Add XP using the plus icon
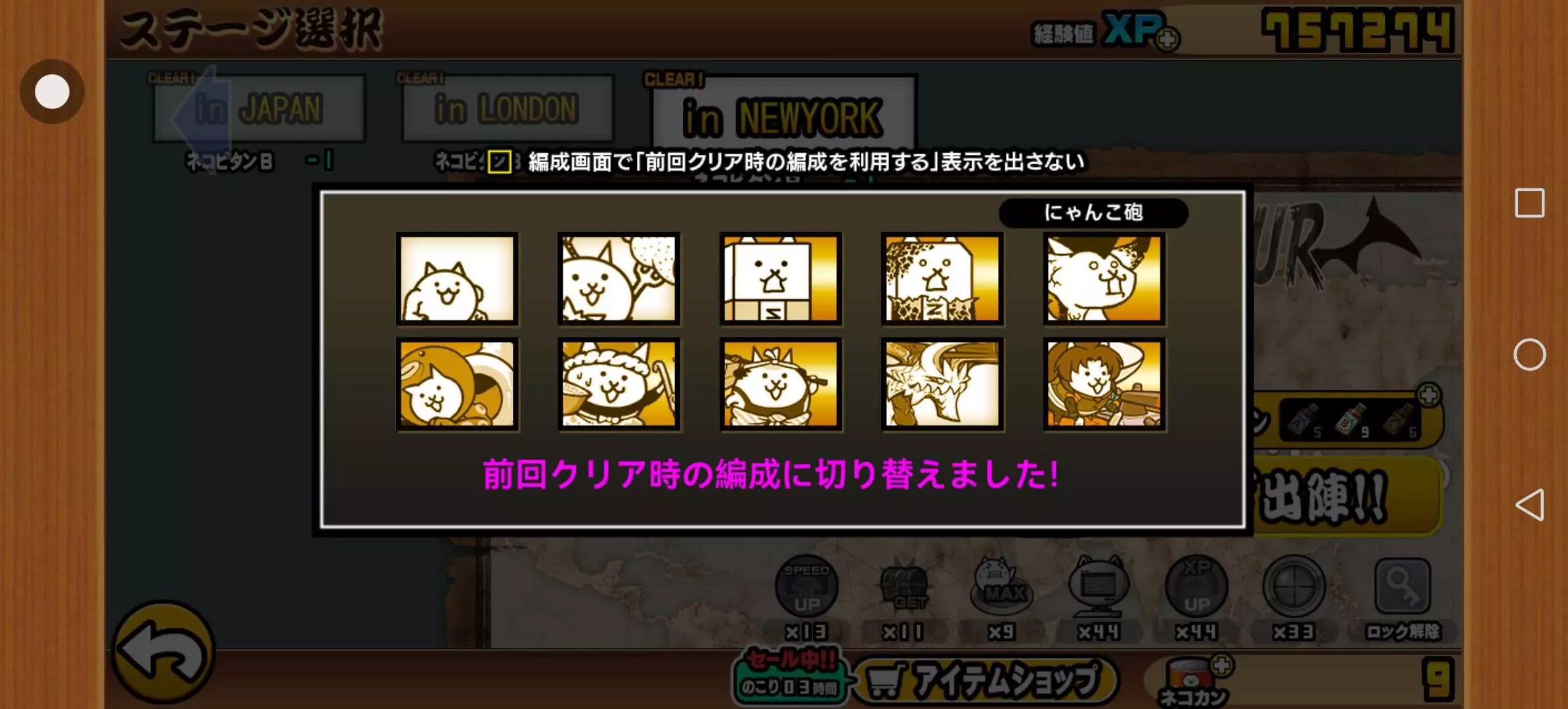This screenshot has width=1568, height=709. 1167,39
